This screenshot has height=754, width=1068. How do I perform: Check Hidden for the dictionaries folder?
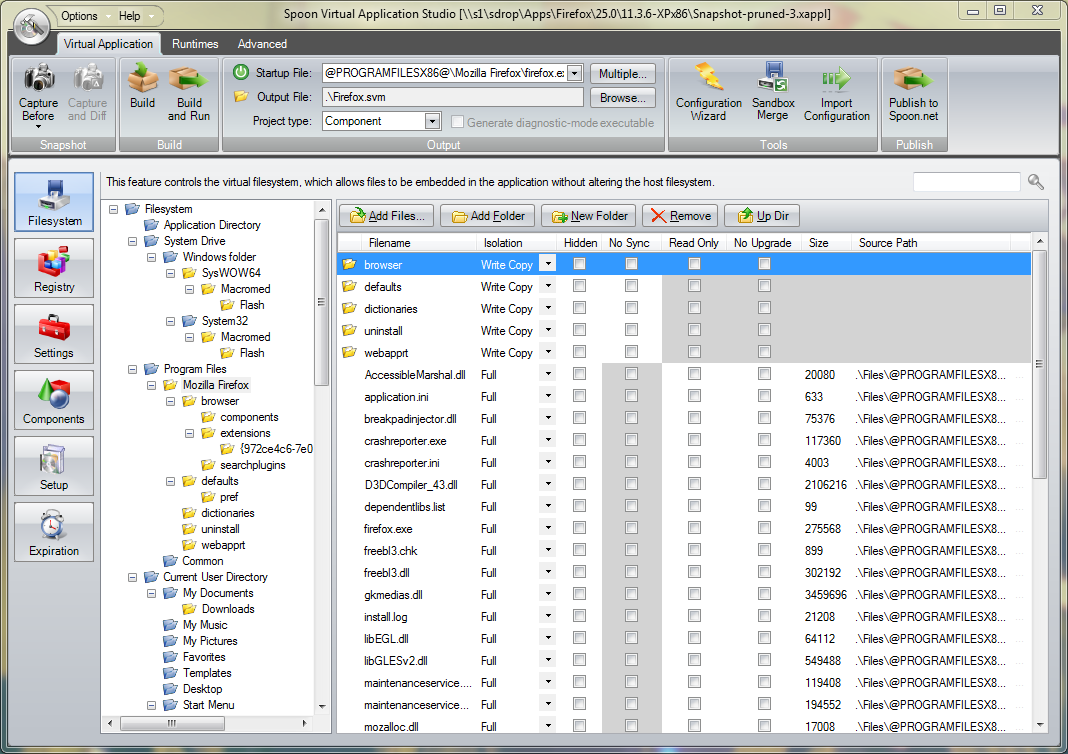(580, 308)
